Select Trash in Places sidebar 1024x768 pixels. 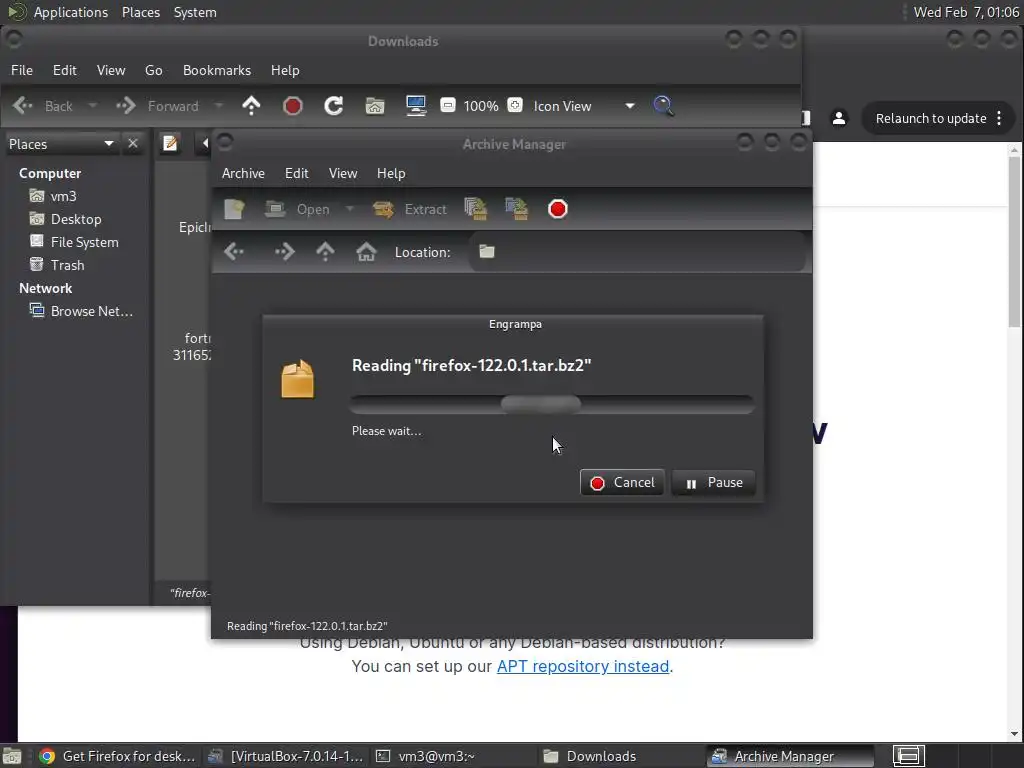tap(67, 264)
